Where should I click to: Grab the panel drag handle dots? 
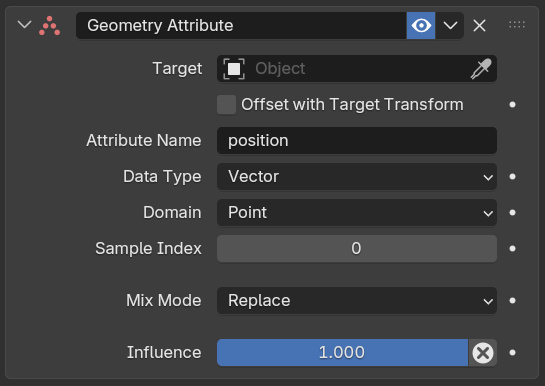click(x=516, y=24)
